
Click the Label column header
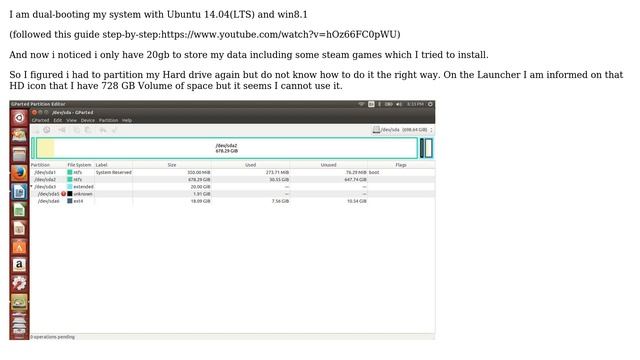[113, 165]
